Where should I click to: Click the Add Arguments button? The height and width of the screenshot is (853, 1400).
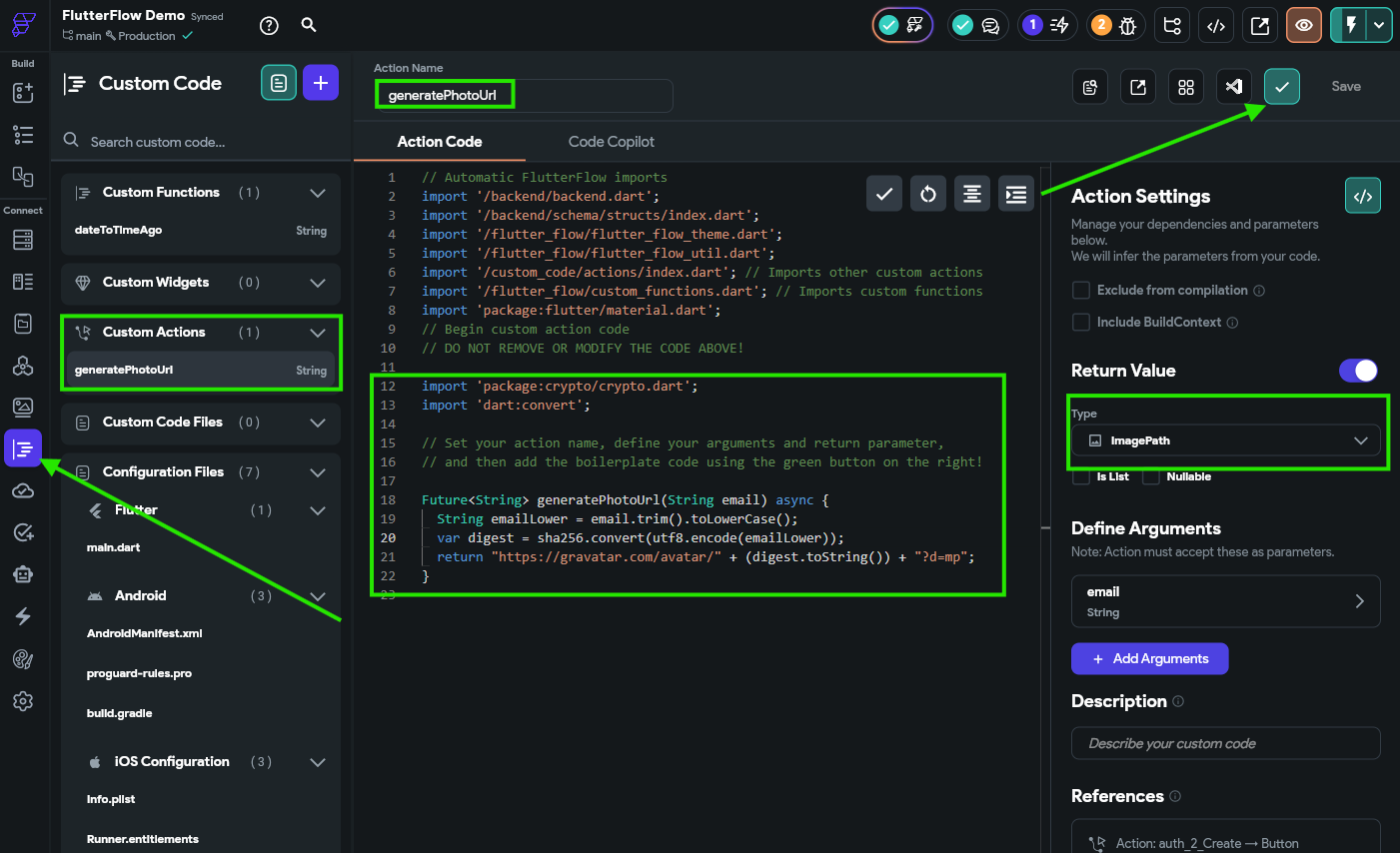tap(1150, 659)
